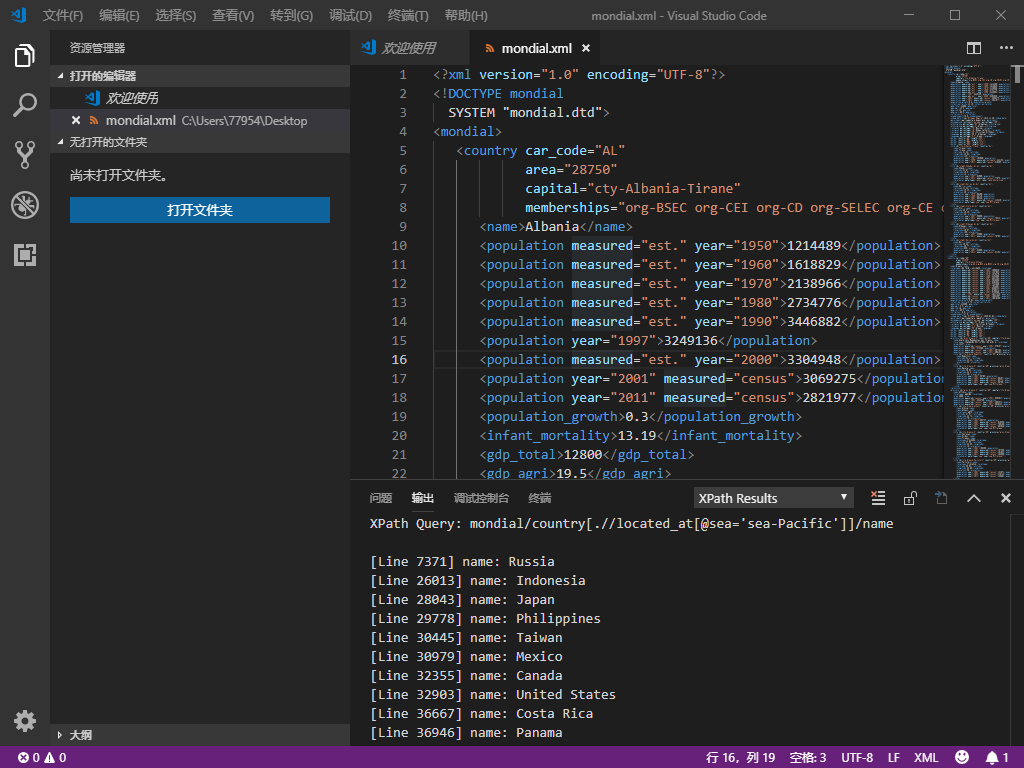The height and width of the screenshot is (768, 1024).
Task: Maximize the panel with the up chevron
Action: click(x=974, y=498)
